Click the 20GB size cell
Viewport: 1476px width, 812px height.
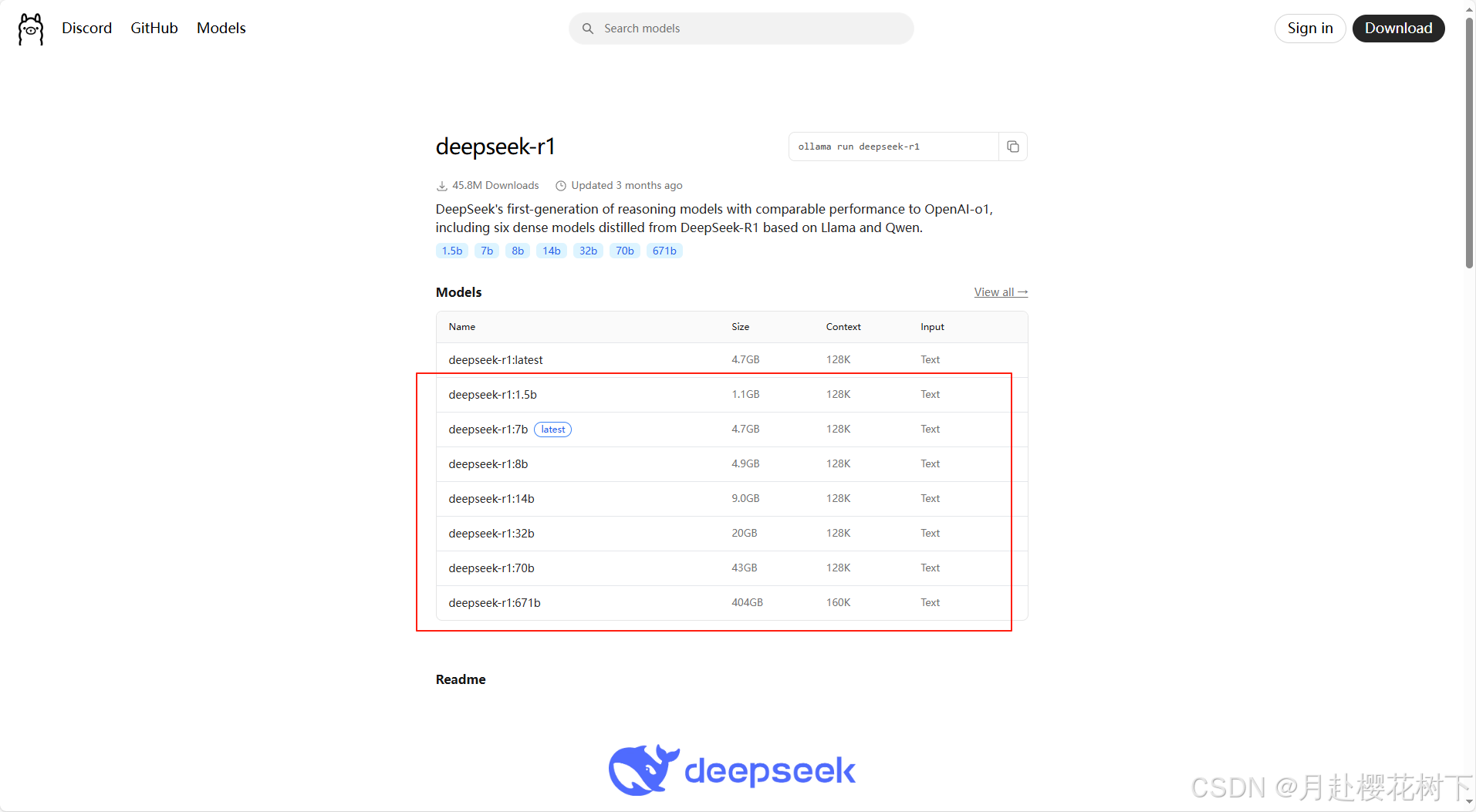click(745, 534)
